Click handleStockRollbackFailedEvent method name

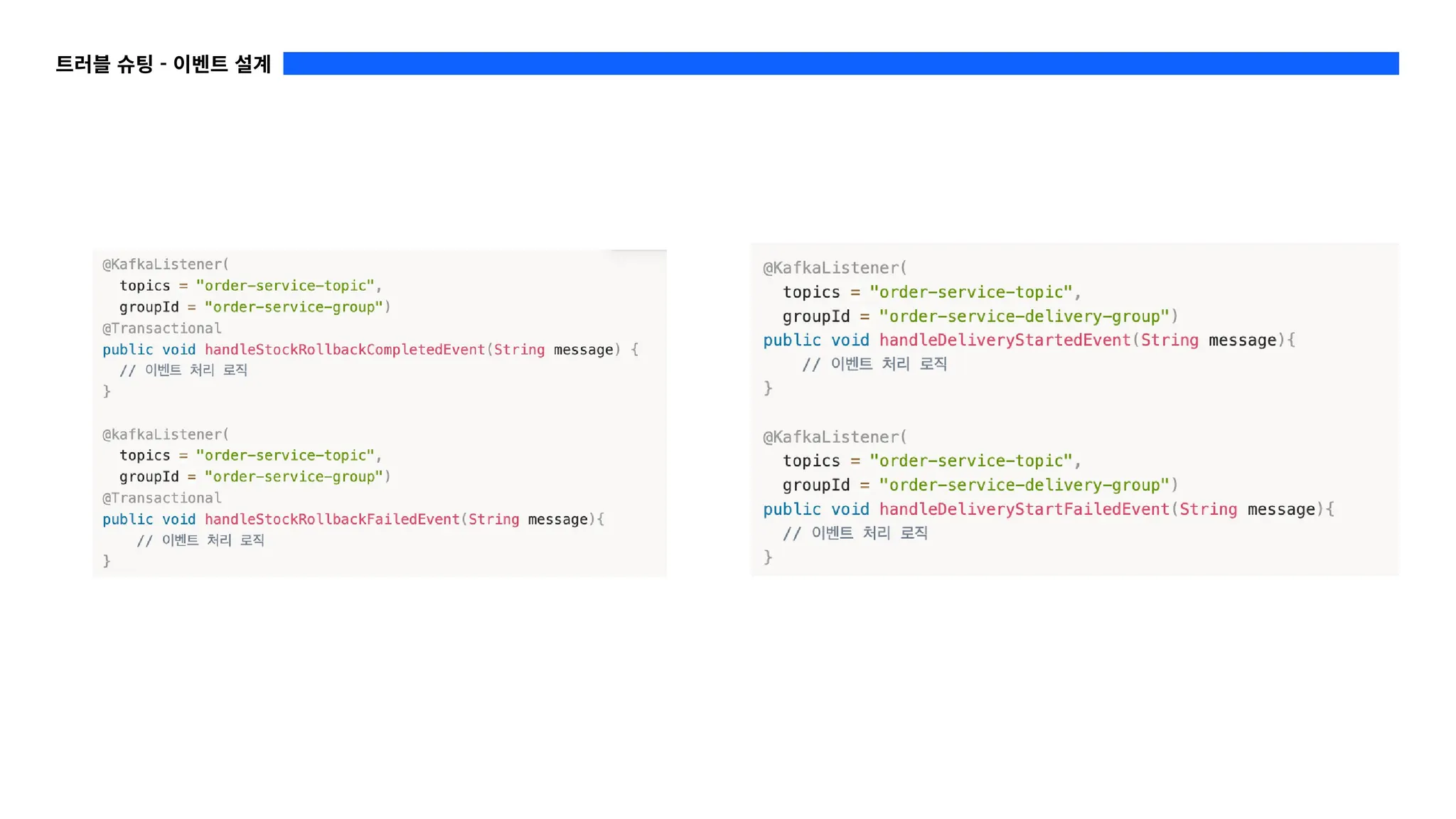332,520
